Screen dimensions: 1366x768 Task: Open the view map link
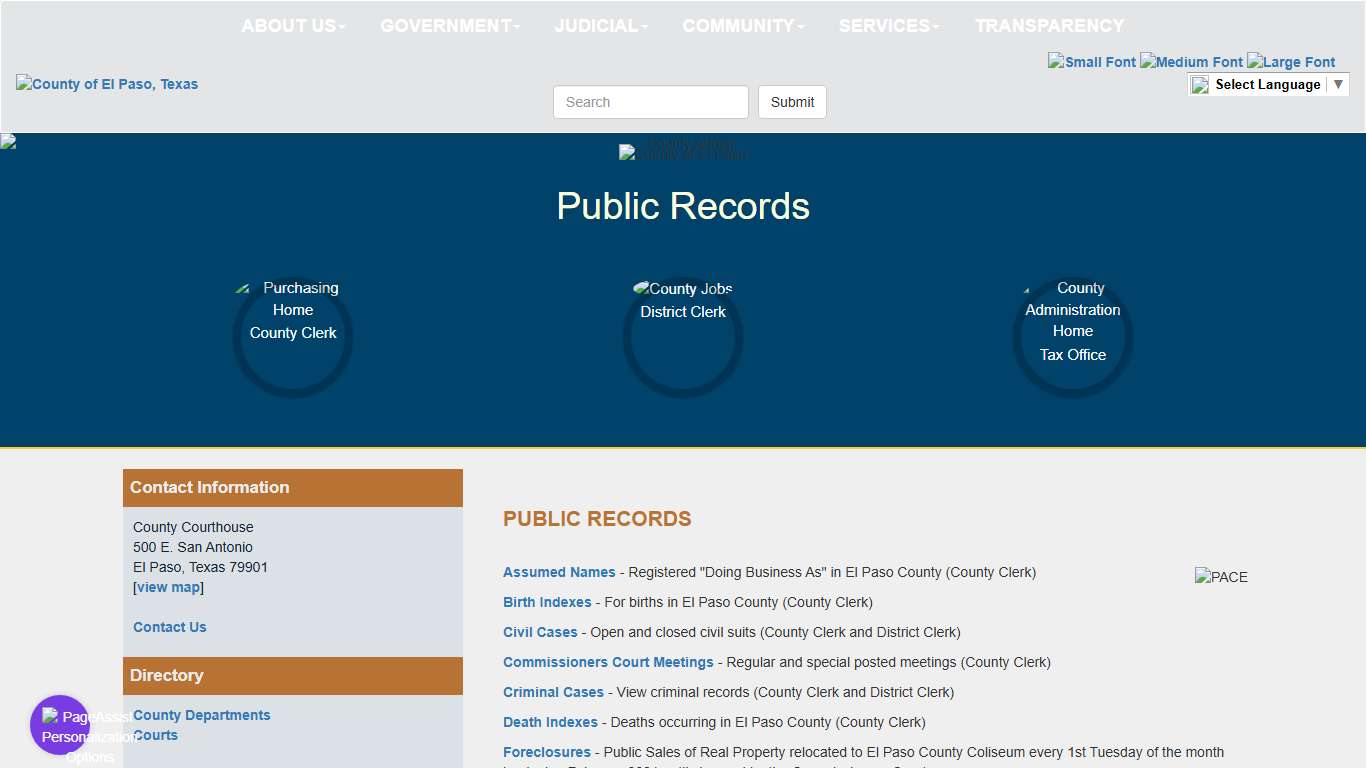[x=167, y=587]
